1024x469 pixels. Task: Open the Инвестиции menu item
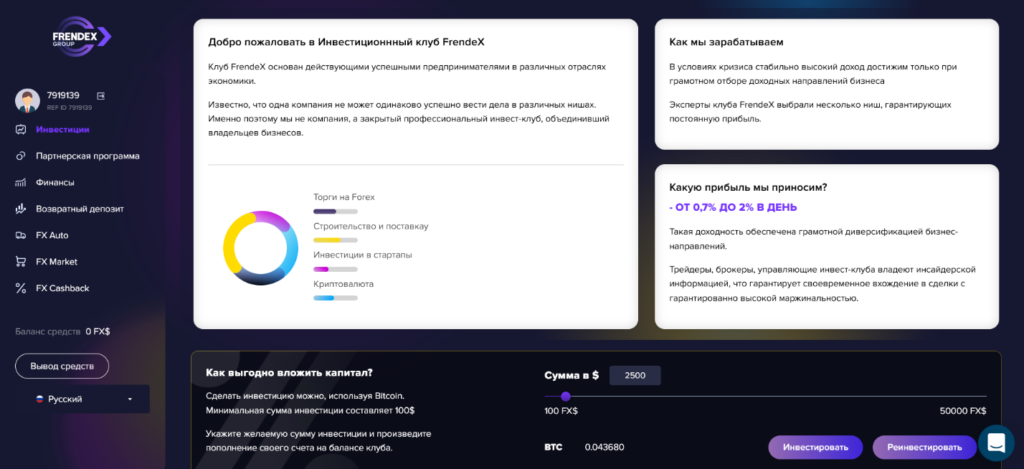[63, 129]
